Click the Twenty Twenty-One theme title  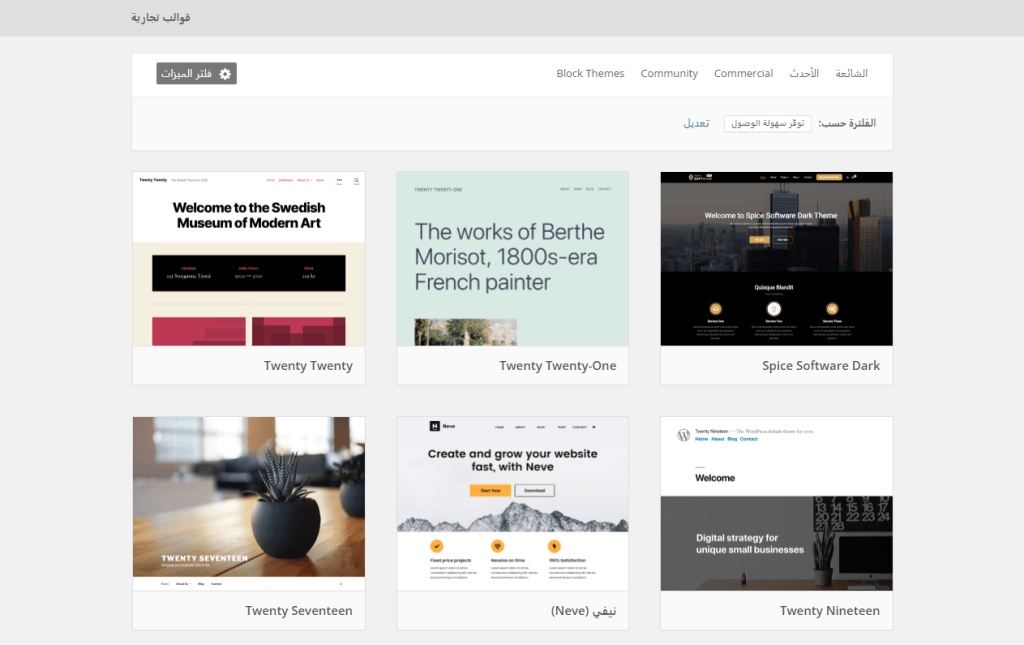557,366
